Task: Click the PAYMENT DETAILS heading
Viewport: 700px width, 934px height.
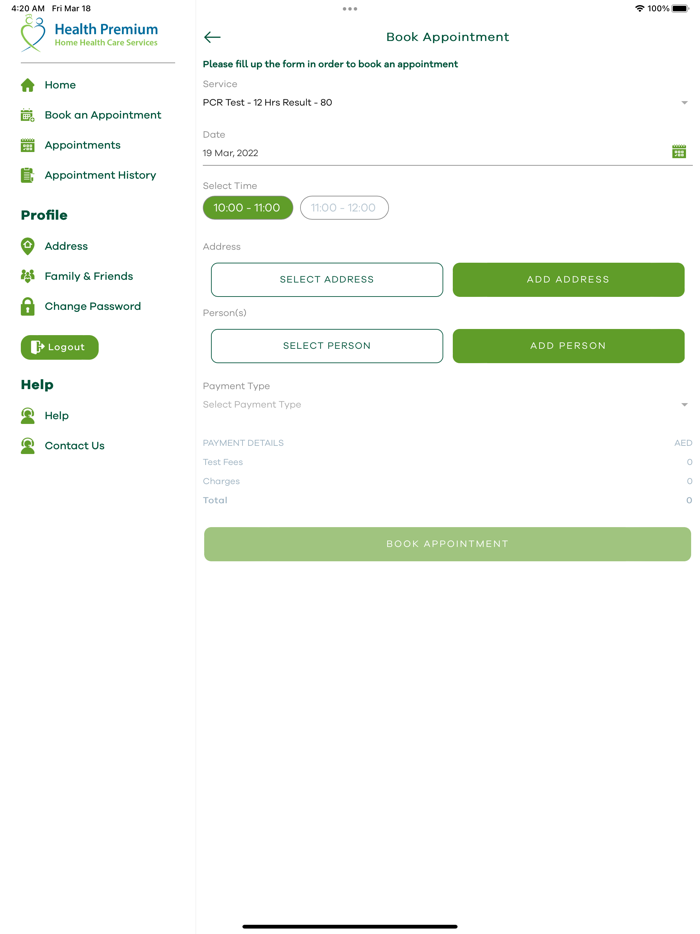Action: 243,443
